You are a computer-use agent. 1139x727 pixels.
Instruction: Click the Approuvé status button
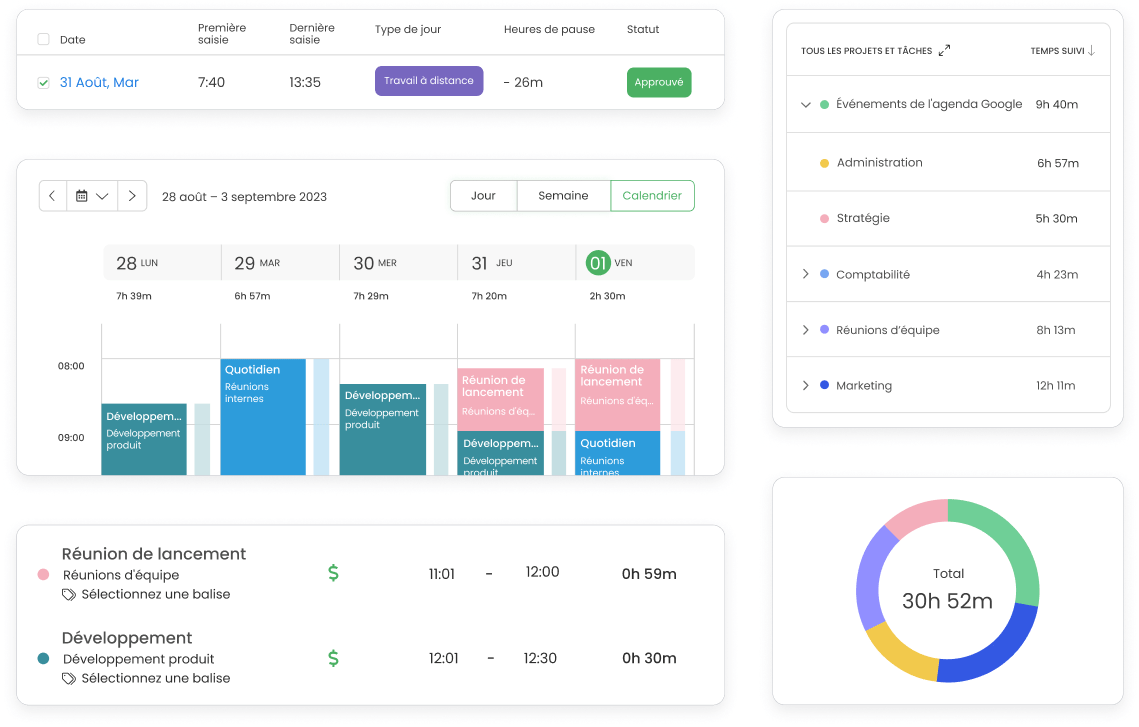(659, 82)
